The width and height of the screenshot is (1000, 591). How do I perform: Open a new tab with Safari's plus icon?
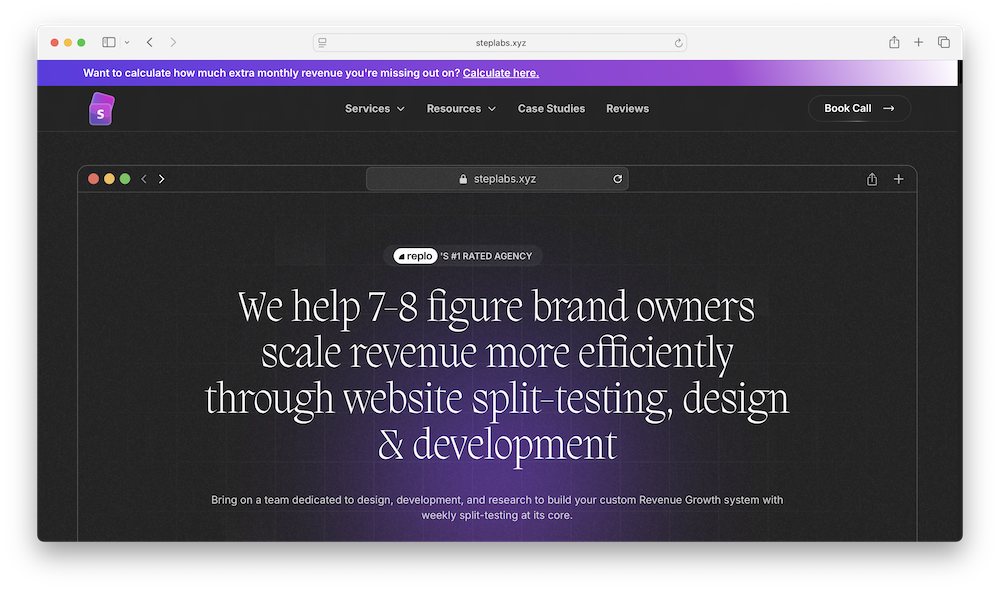pyautogui.click(x=919, y=42)
